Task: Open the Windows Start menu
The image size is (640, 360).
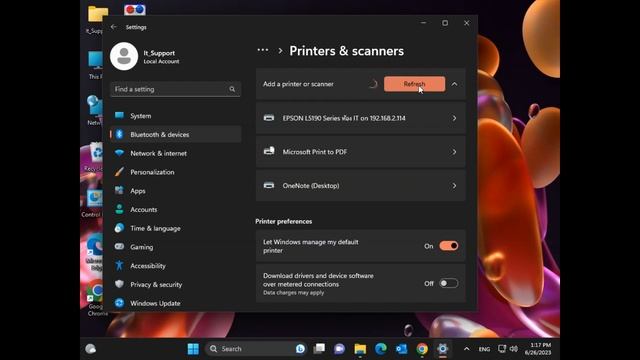Action: pyautogui.click(x=193, y=349)
